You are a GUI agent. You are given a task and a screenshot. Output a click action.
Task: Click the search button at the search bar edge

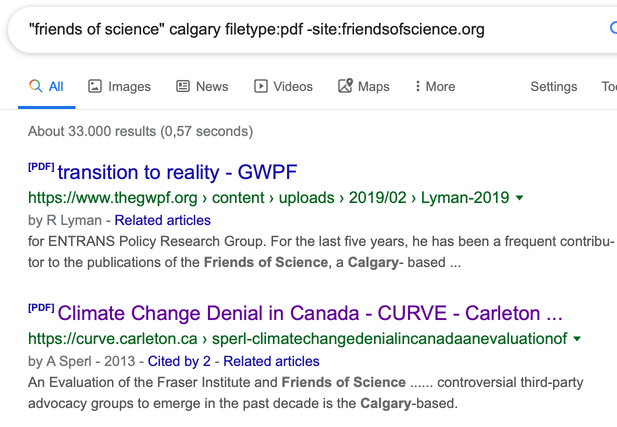(613, 28)
